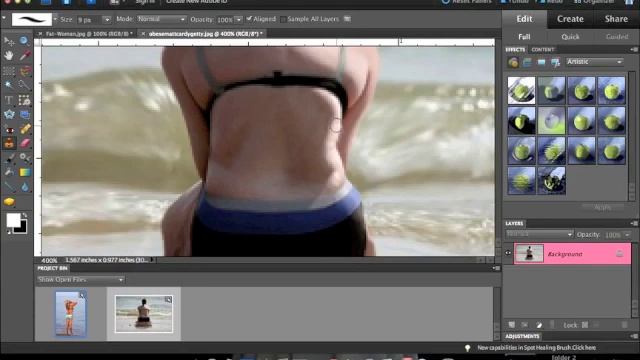Viewport: 640px width, 360px height.
Task: Select the Lasso tool
Action: pyautogui.click(x=24, y=71)
